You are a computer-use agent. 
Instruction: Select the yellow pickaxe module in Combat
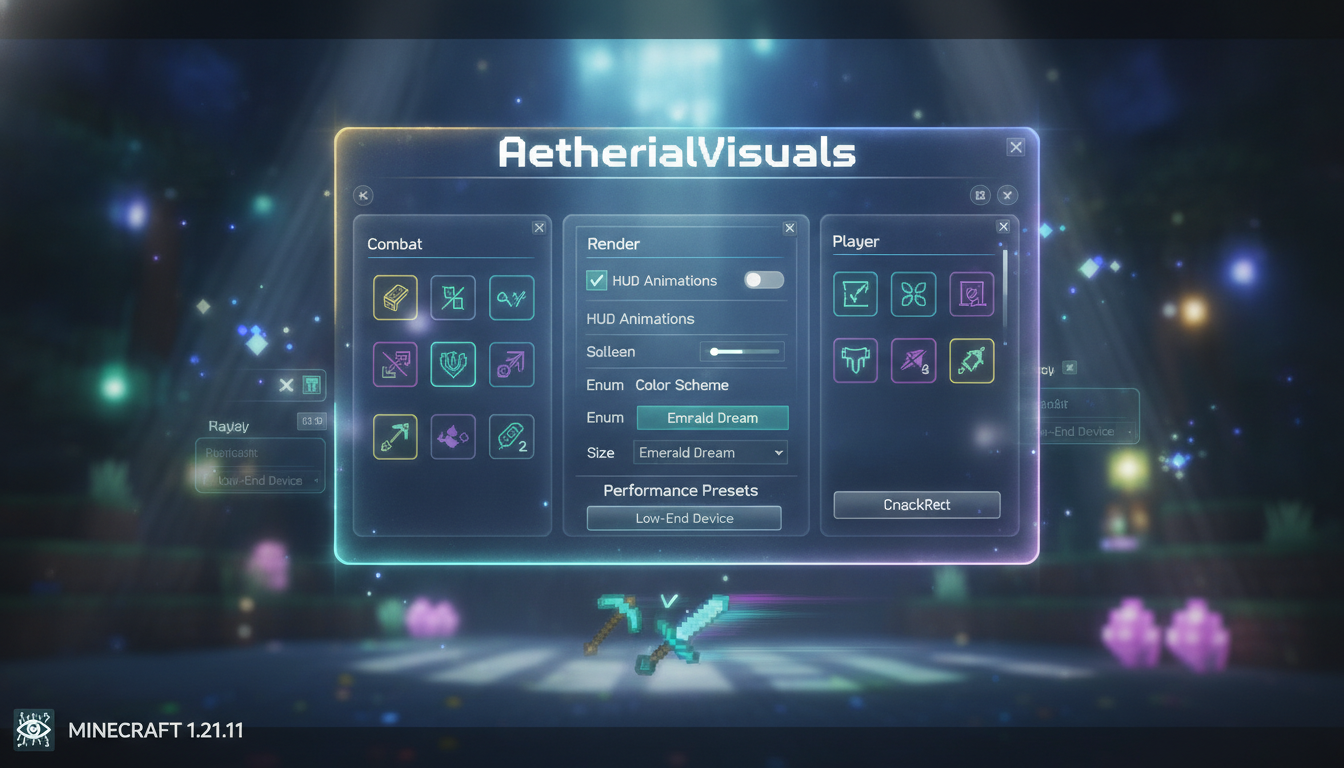click(x=395, y=436)
